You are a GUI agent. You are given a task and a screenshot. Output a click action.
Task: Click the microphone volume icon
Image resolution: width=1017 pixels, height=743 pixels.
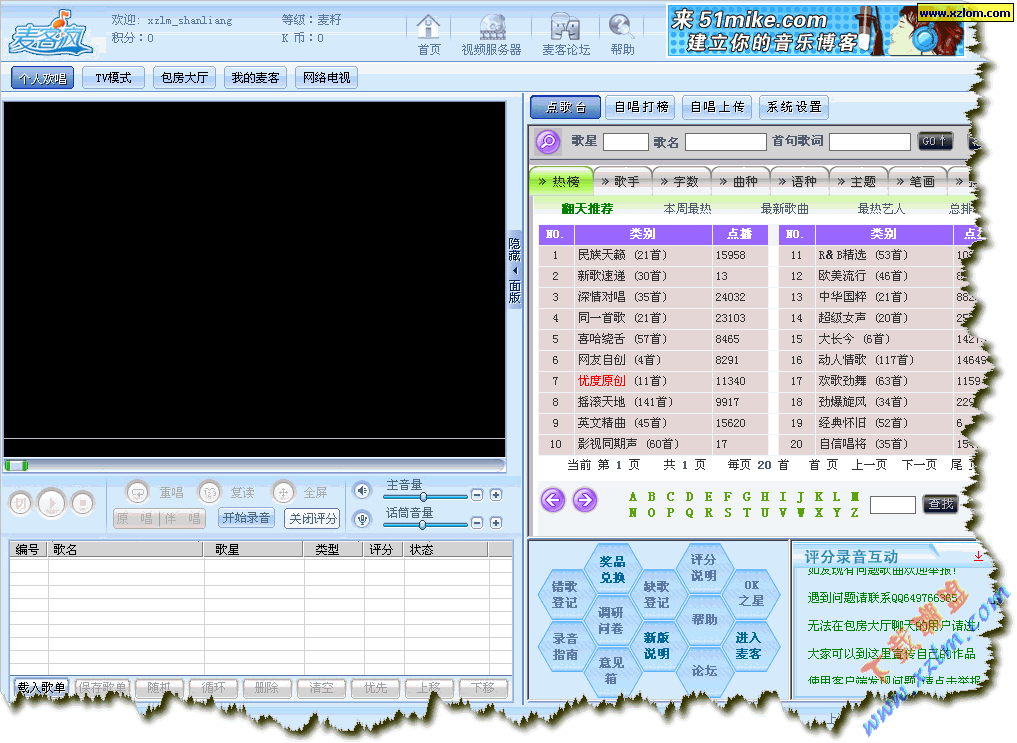click(x=362, y=519)
